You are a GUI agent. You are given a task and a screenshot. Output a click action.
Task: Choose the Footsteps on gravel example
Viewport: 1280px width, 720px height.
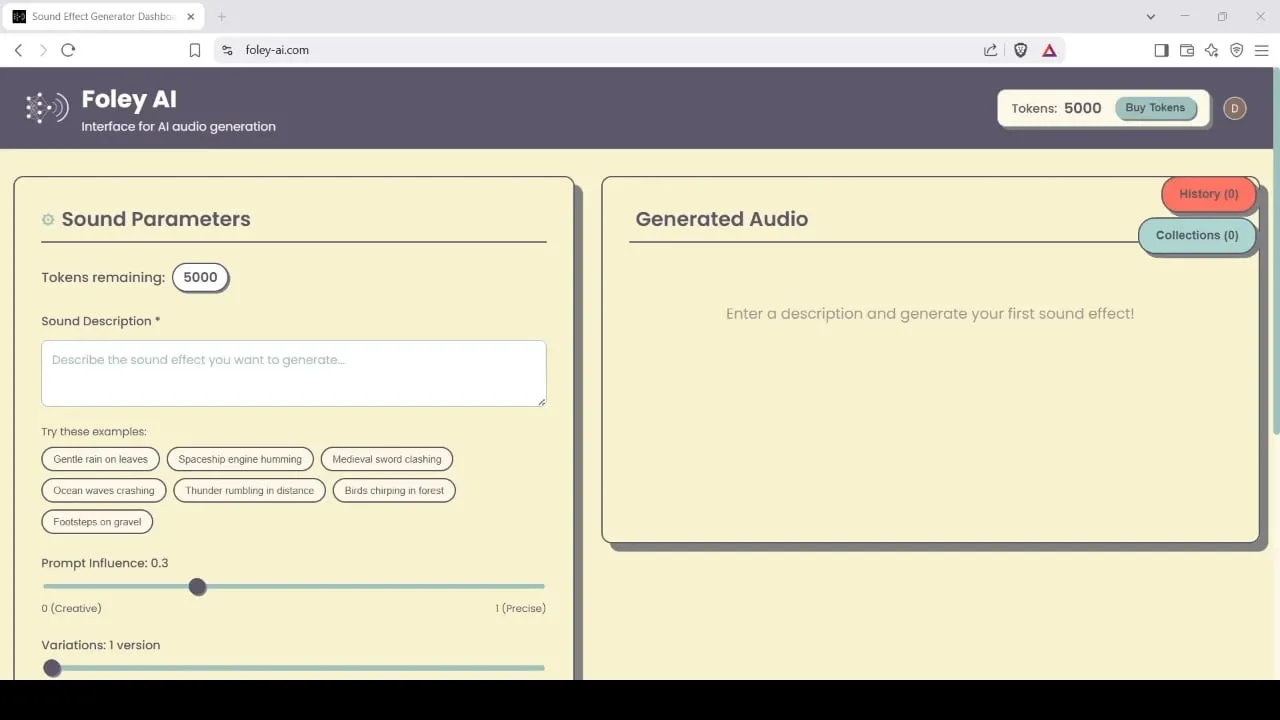pyautogui.click(x=97, y=522)
